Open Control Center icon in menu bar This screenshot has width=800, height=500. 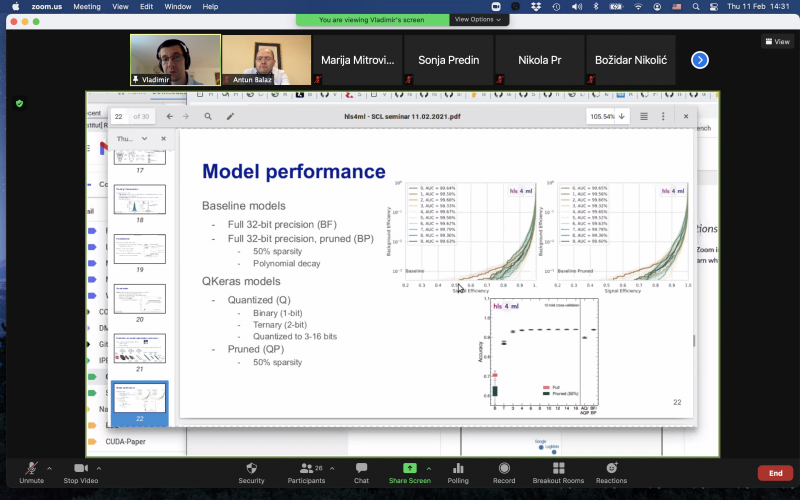(x=714, y=7)
